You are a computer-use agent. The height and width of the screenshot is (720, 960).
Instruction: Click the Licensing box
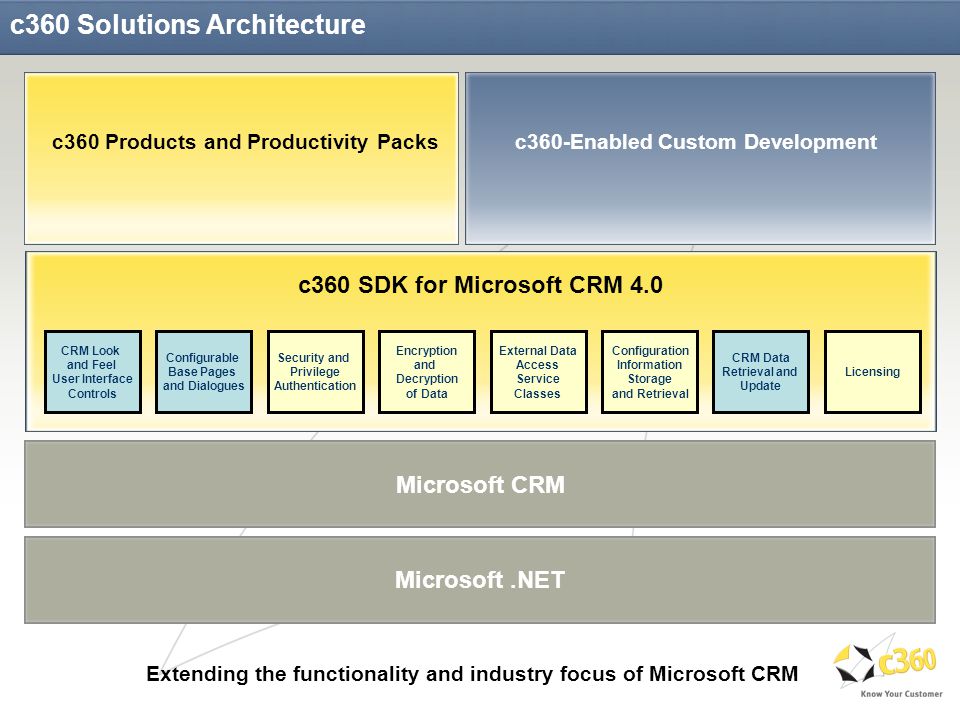tap(872, 372)
